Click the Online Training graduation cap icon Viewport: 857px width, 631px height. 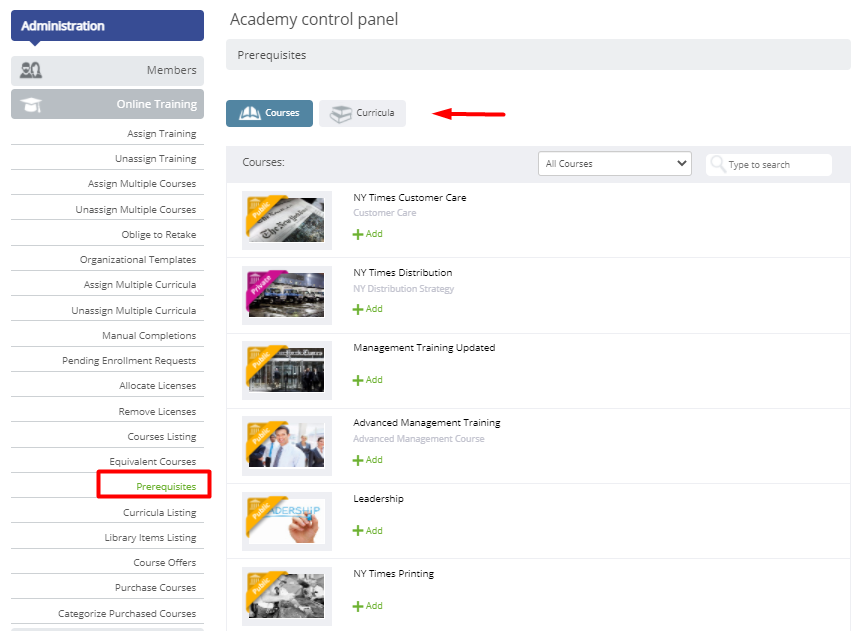coord(31,104)
